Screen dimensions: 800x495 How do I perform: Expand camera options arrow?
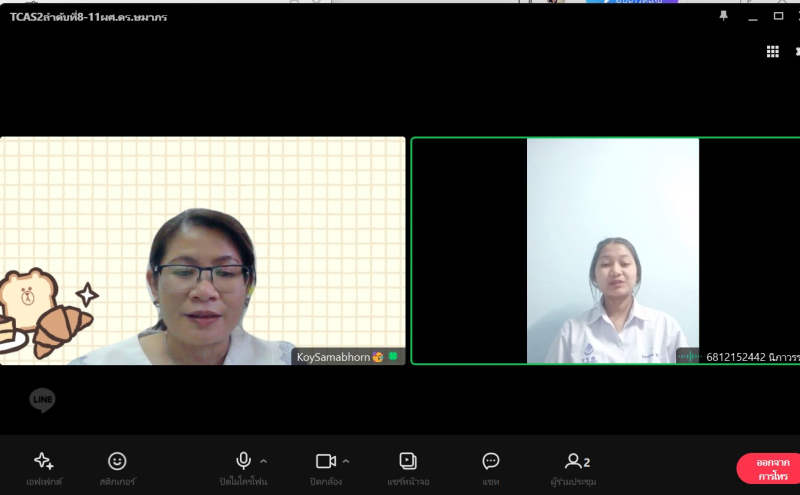(x=346, y=461)
